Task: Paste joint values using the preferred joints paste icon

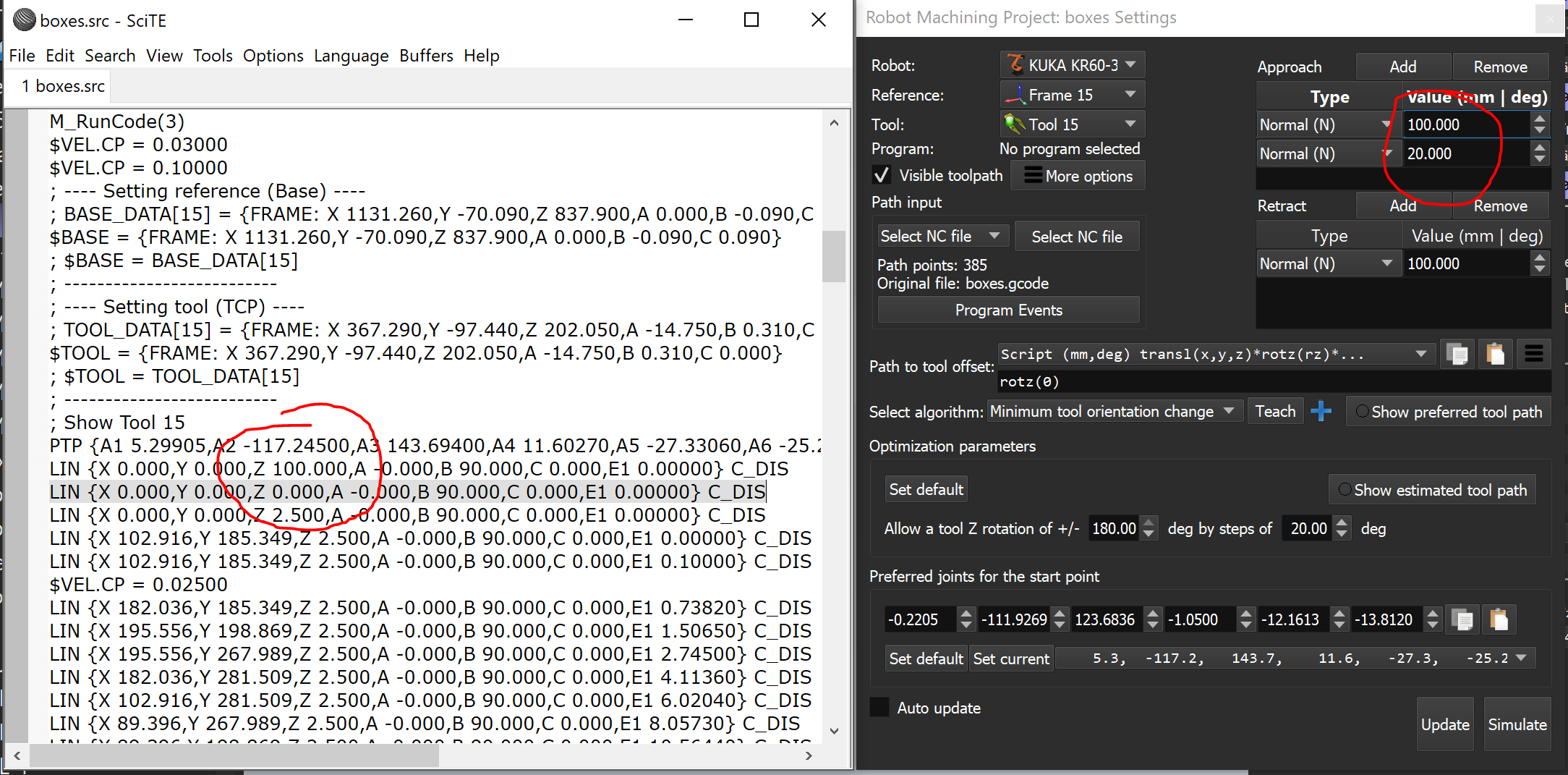Action: pyautogui.click(x=1499, y=620)
